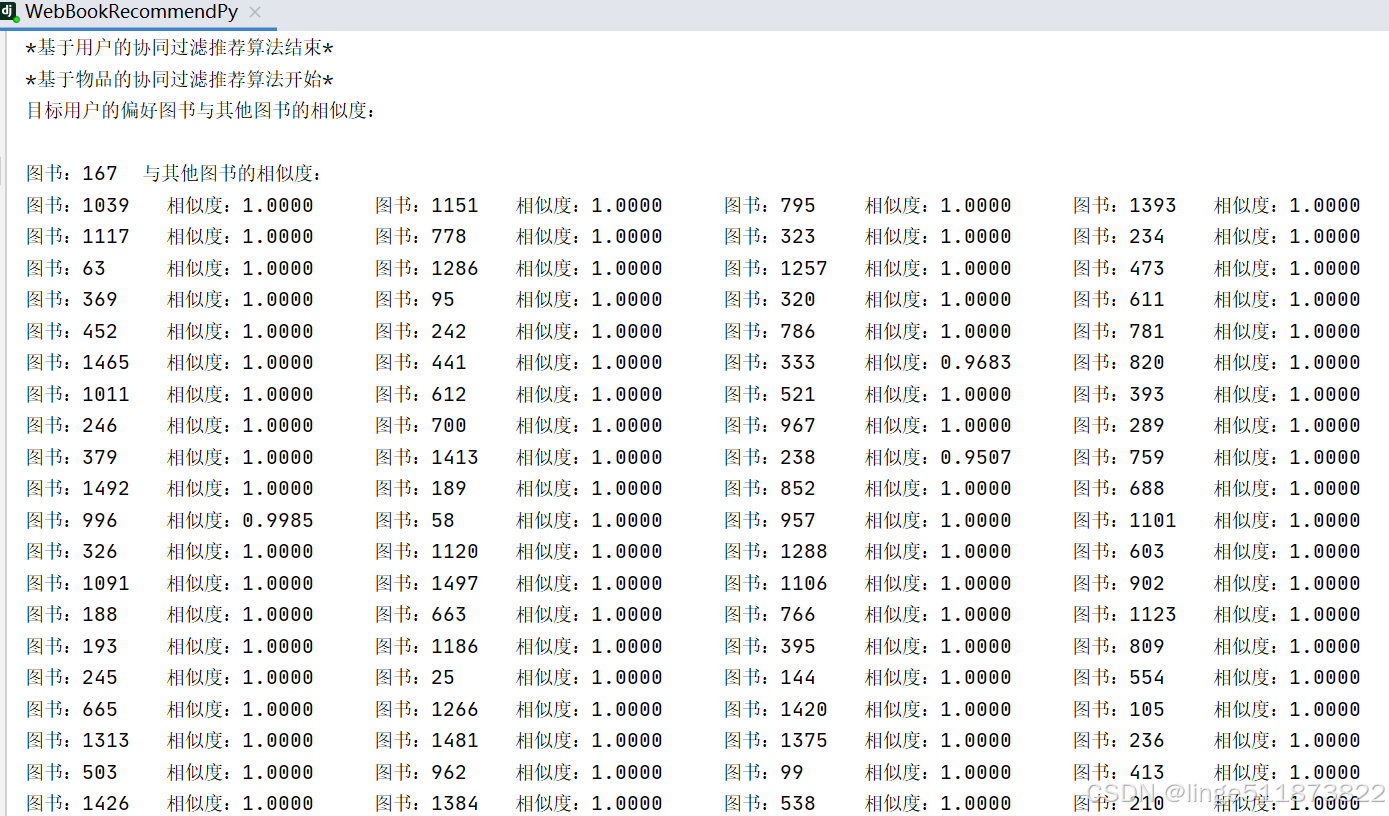Click the entry '图书：1288'
Screen dimensions: 1389x816
click(x=776, y=552)
